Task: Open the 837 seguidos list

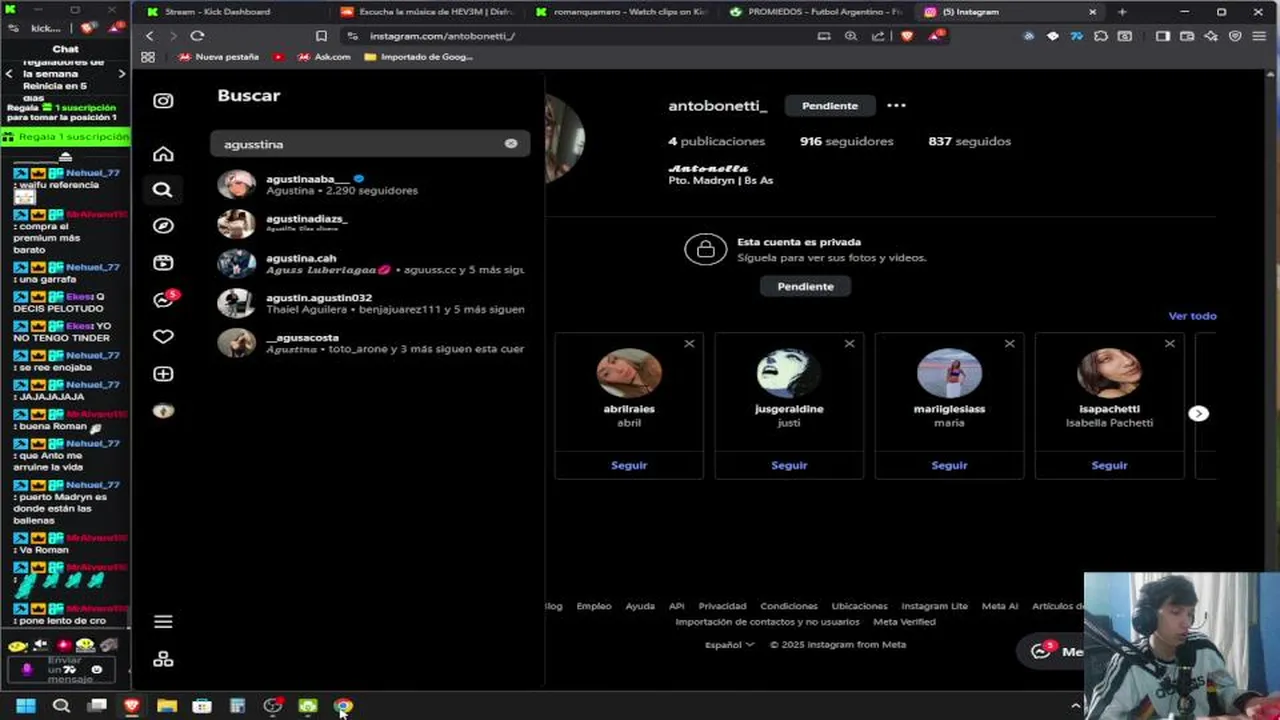Action: pyautogui.click(x=969, y=141)
